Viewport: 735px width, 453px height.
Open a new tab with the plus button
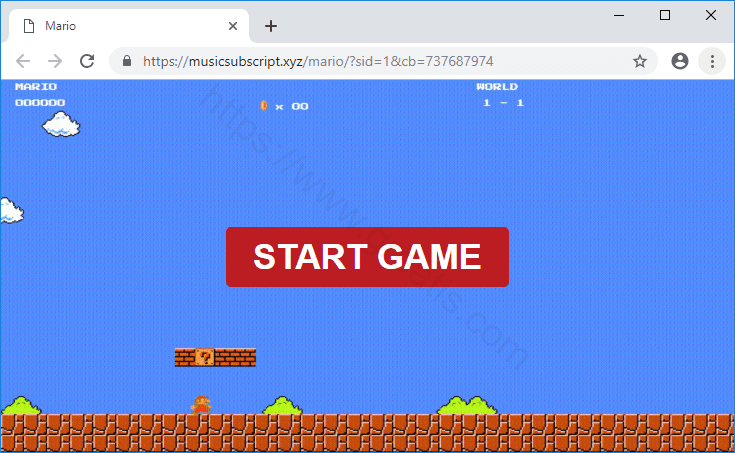[x=270, y=26]
